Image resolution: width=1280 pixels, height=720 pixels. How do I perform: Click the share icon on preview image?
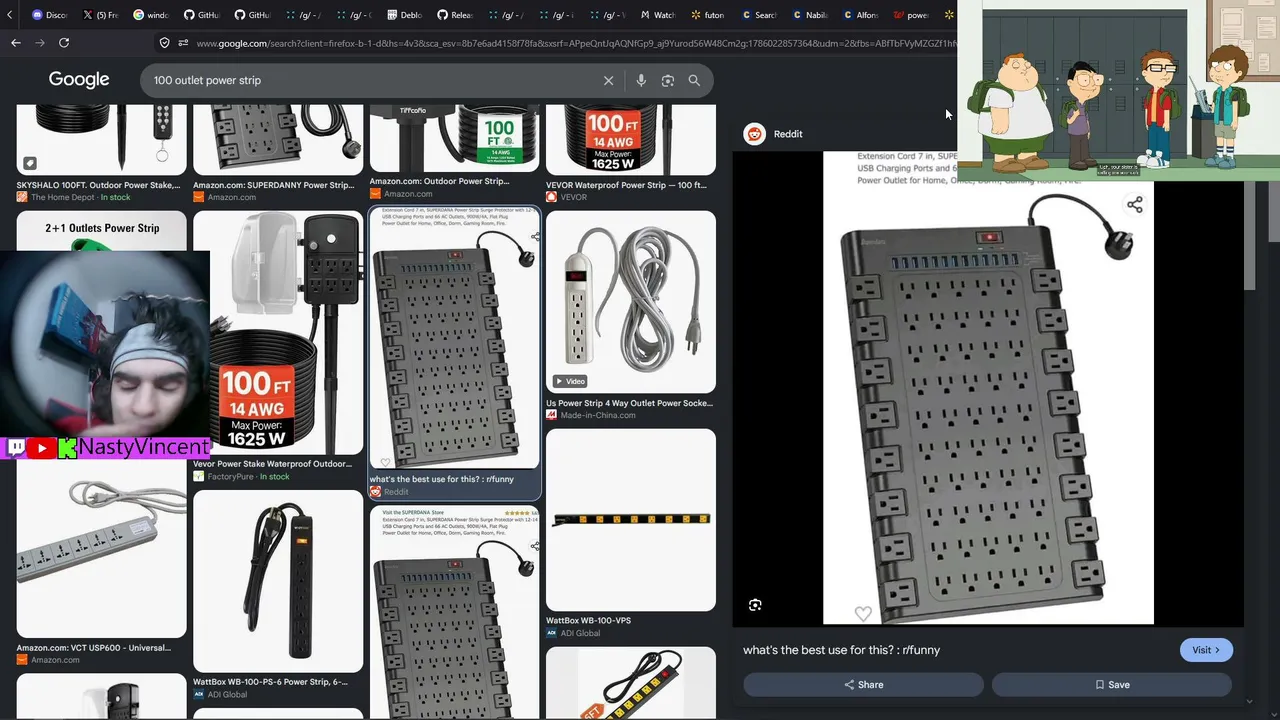(1134, 205)
